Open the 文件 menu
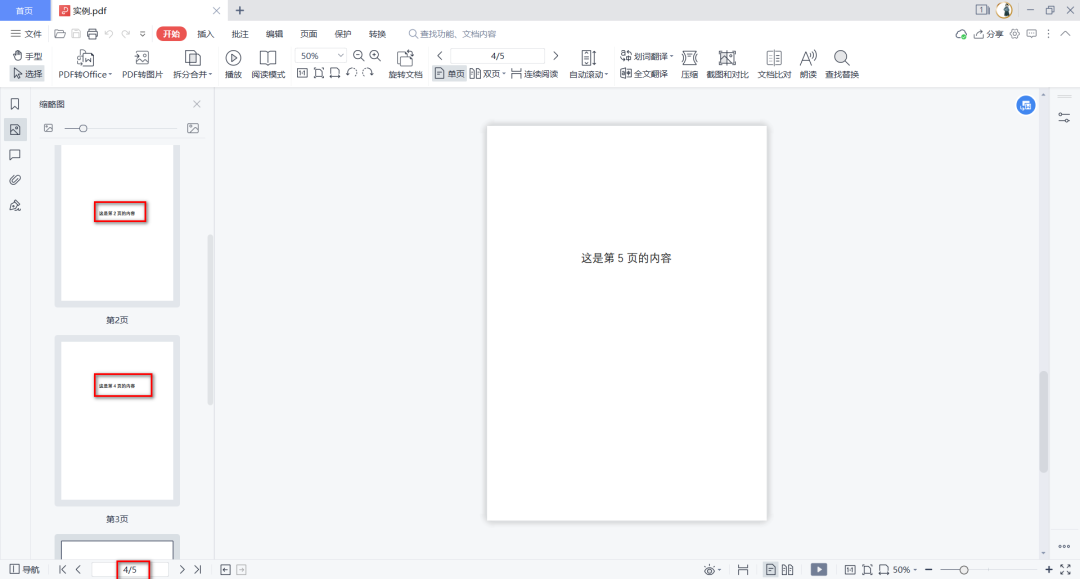Screen dimensions: 1080x579 [26, 34]
